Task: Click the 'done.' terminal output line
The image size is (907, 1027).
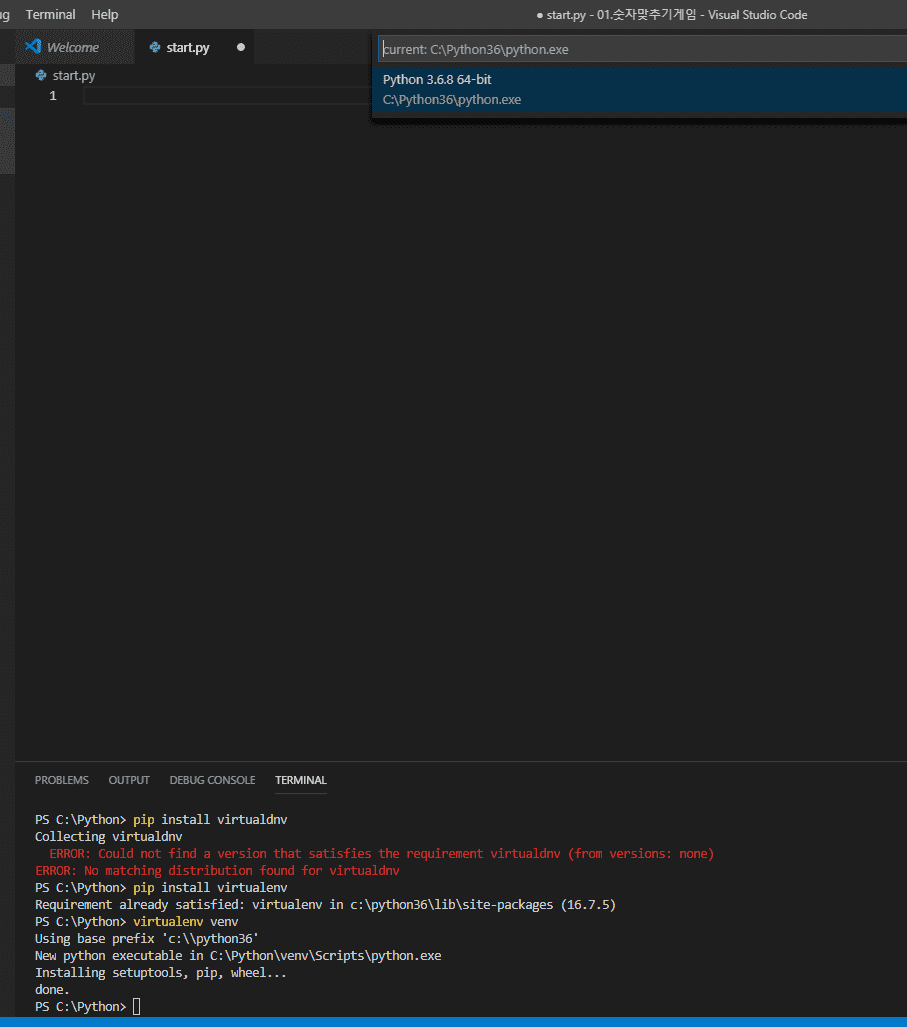Action: pyautogui.click(x=52, y=990)
